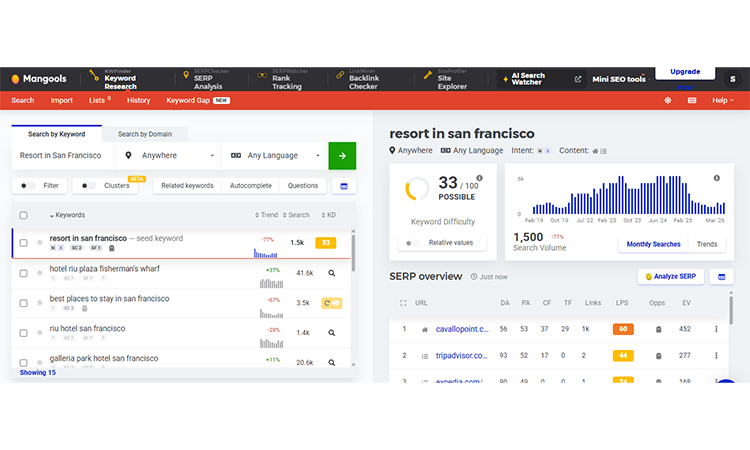Click the keyboard shortcuts icon

pyautogui.click(x=692, y=100)
